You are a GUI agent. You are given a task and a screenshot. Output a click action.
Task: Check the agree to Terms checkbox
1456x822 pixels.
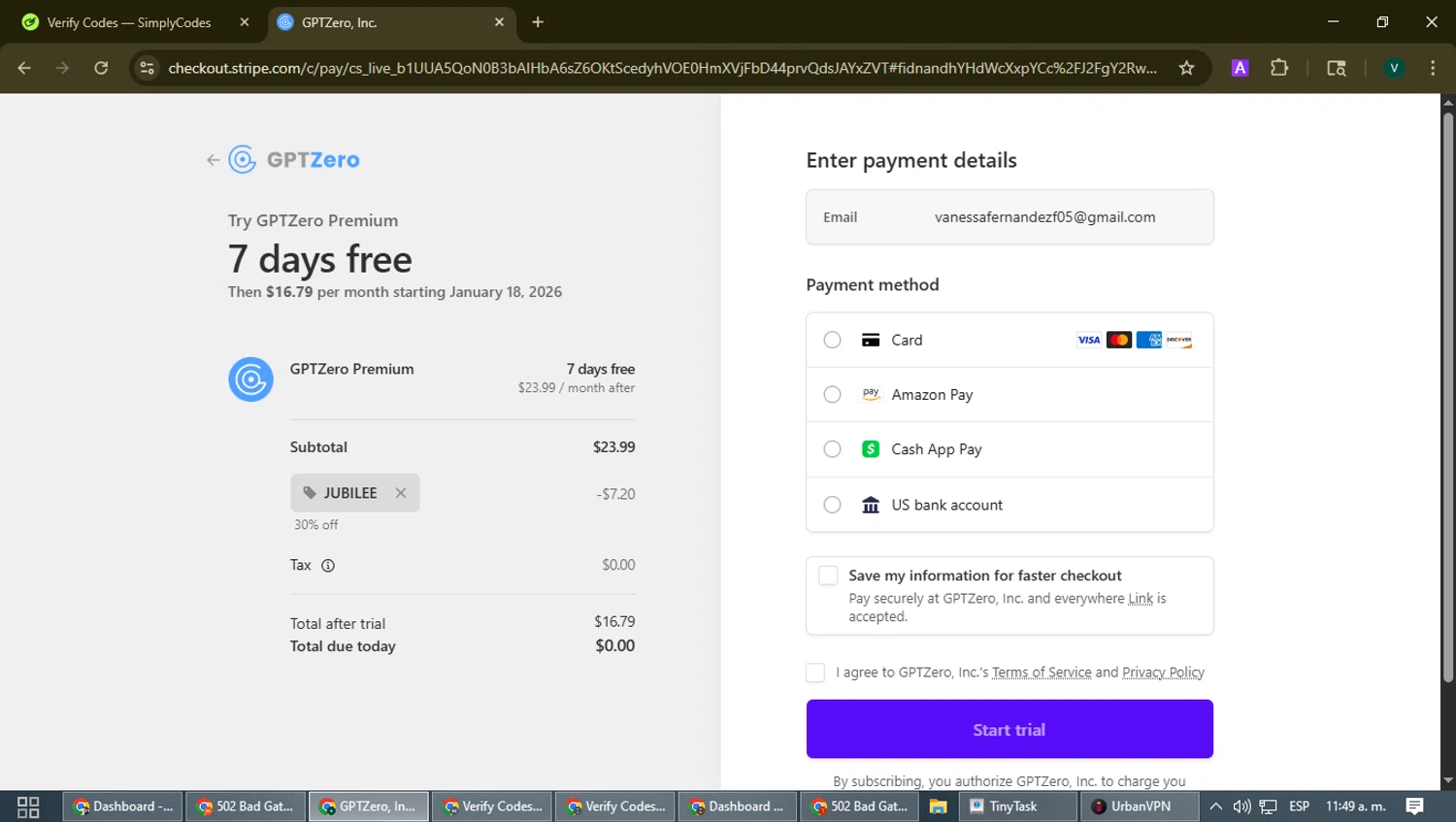(x=815, y=673)
